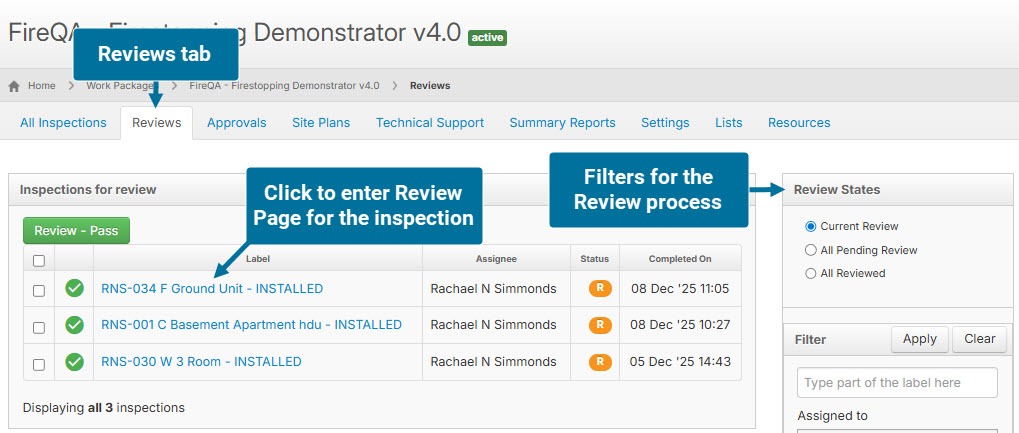Select the All Reviewed radio option
The width and height of the screenshot is (1019, 433).
tap(811, 273)
